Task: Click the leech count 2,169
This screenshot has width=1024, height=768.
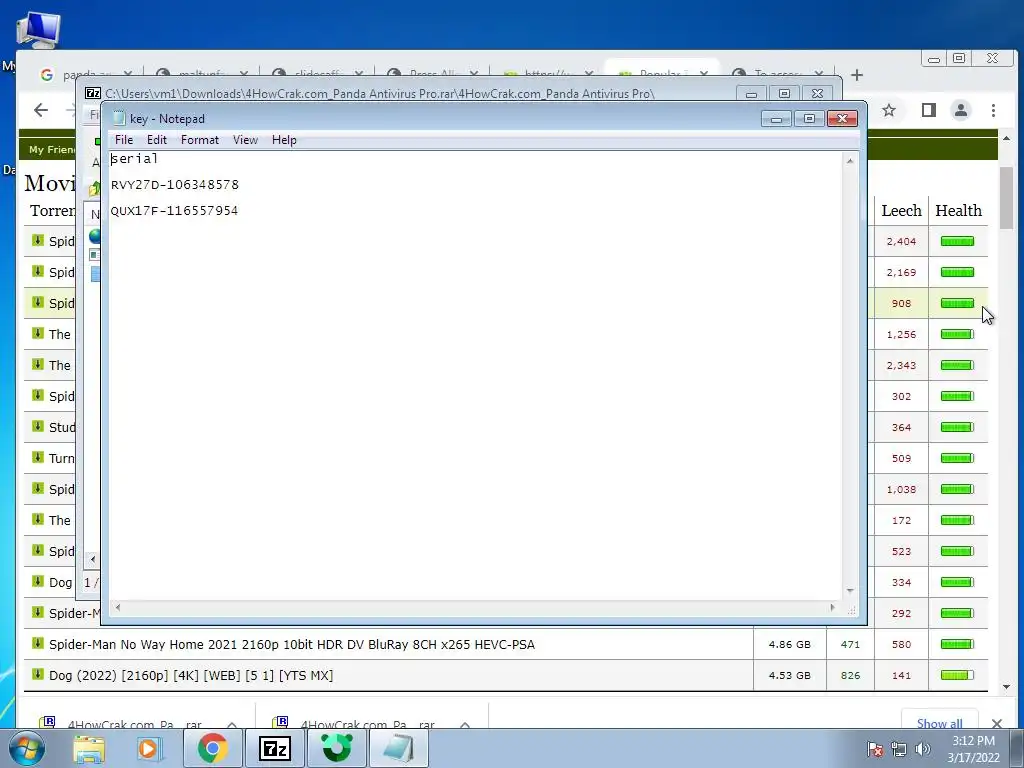Action: point(901,272)
